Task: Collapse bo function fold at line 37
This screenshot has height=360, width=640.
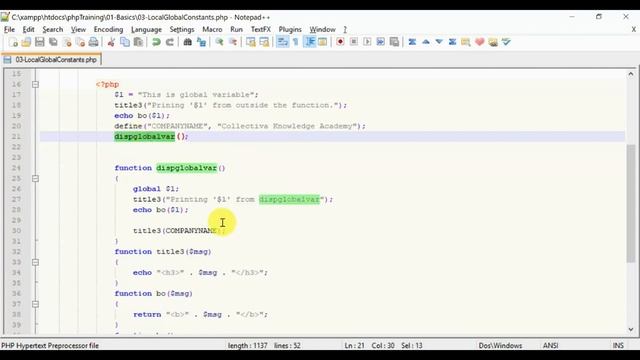Action: pyautogui.click(x=36, y=304)
